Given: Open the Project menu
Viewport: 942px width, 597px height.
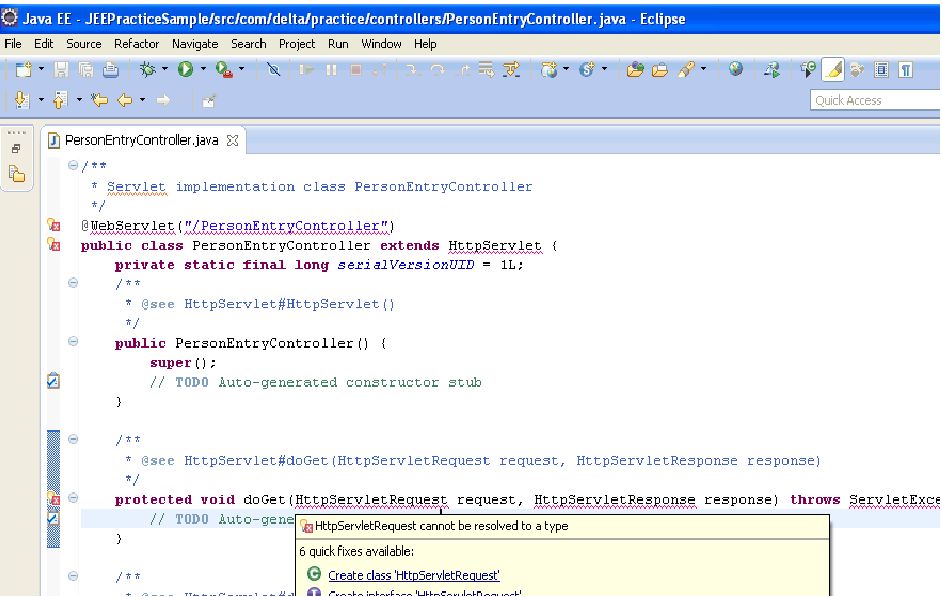Looking at the screenshot, I should 297,44.
